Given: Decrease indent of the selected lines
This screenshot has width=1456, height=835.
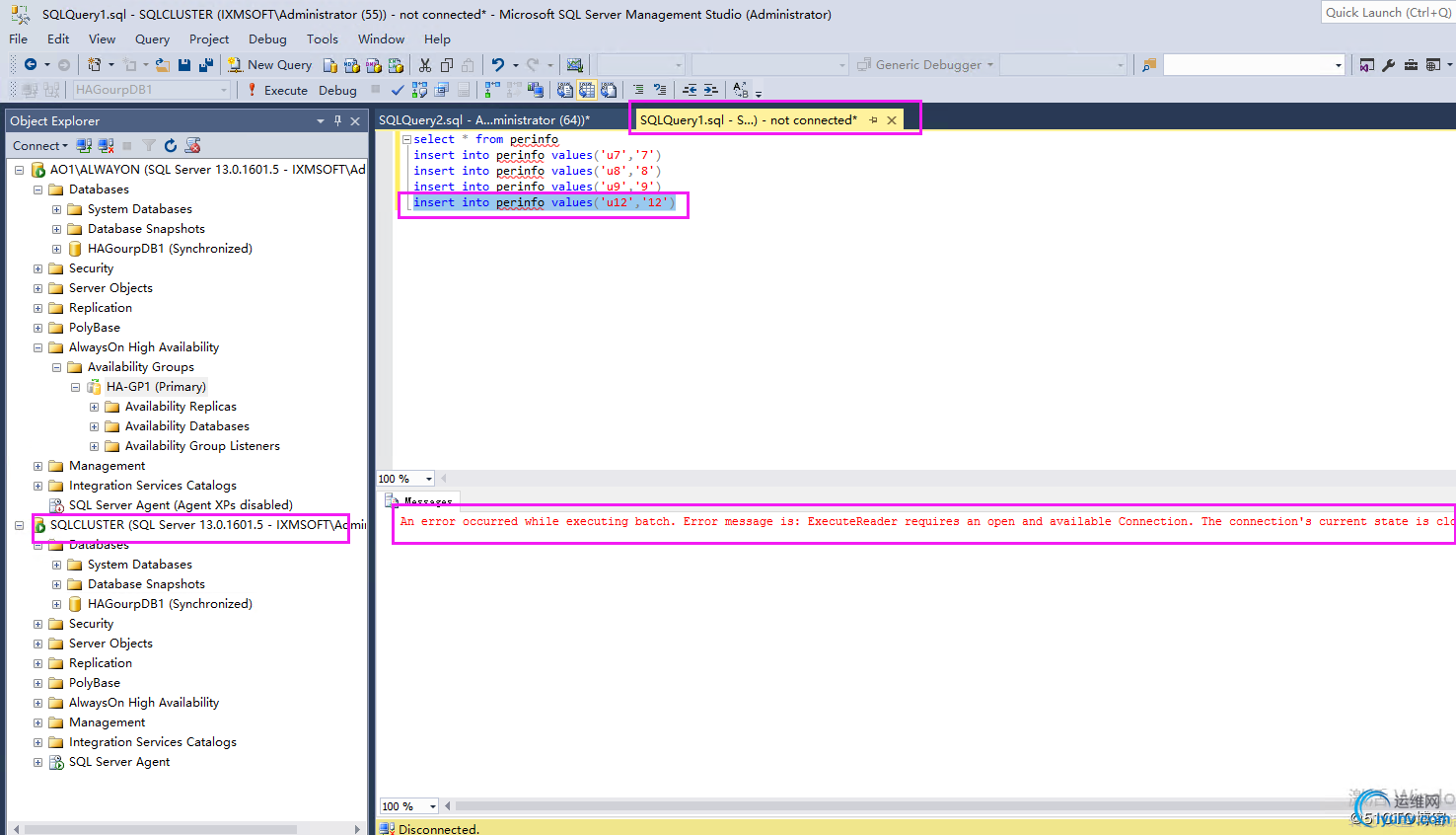Looking at the screenshot, I should (x=690, y=90).
